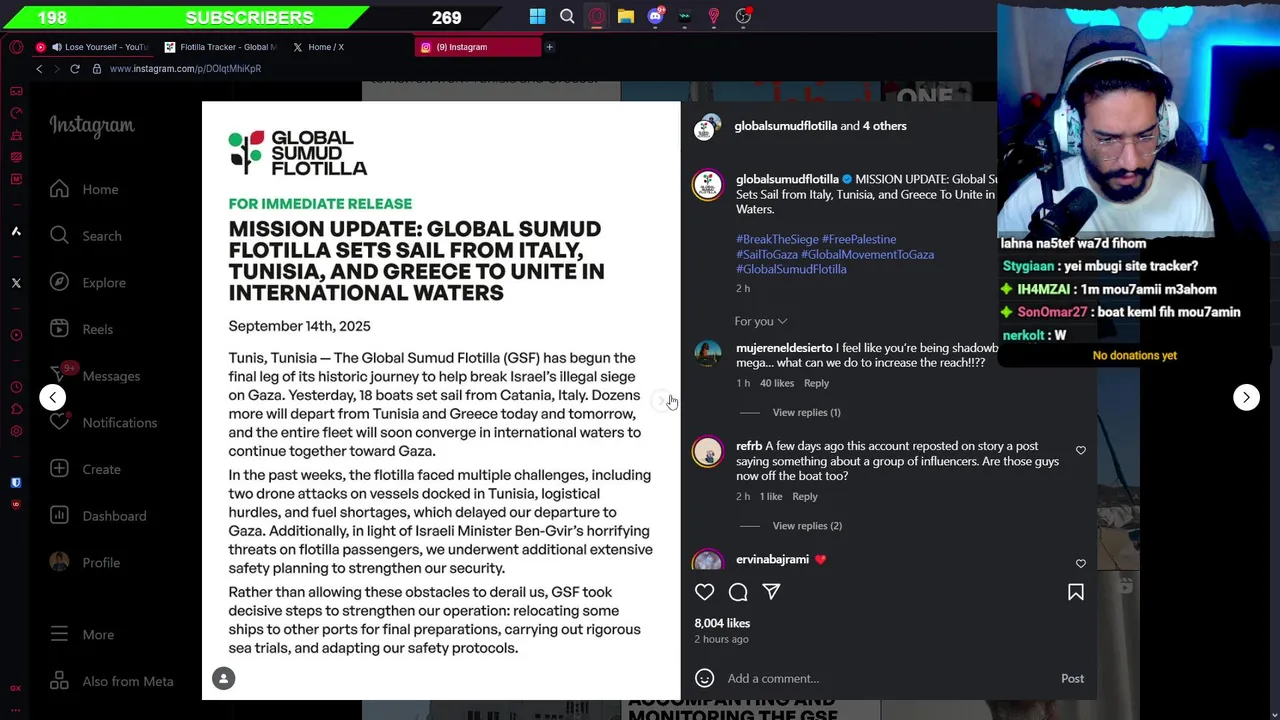Open the #BreakTheSiege hashtag

click(777, 239)
